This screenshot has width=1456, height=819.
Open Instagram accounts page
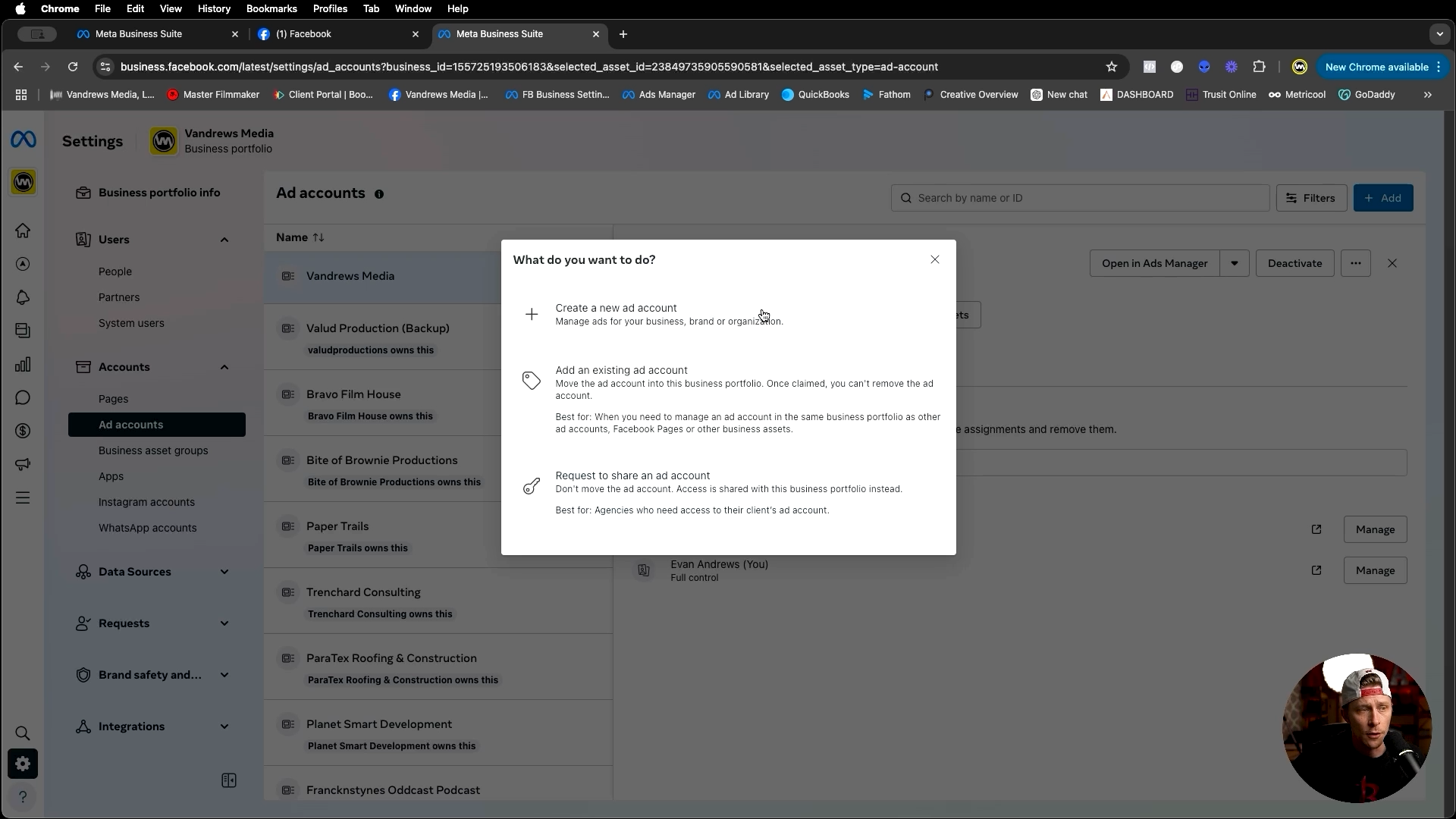pos(146,502)
